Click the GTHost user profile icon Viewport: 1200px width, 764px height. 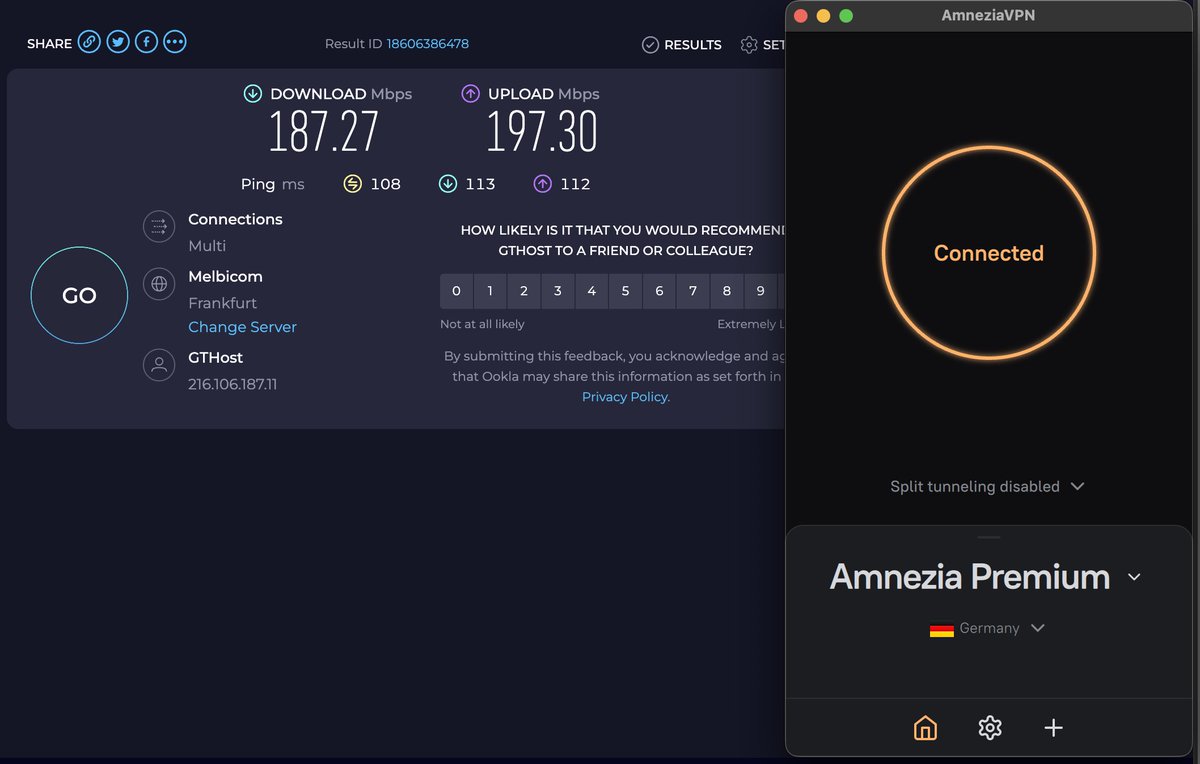point(158,365)
